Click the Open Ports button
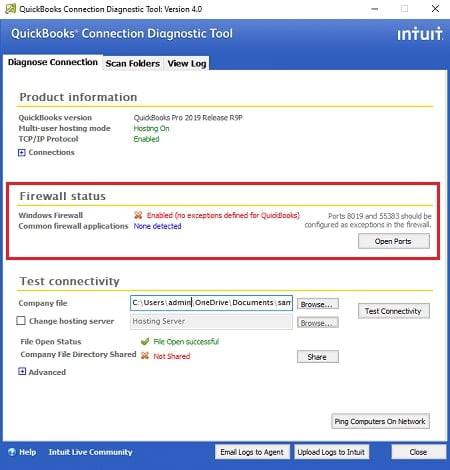This screenshot has height=470, width=450. (x=394, y=241)
